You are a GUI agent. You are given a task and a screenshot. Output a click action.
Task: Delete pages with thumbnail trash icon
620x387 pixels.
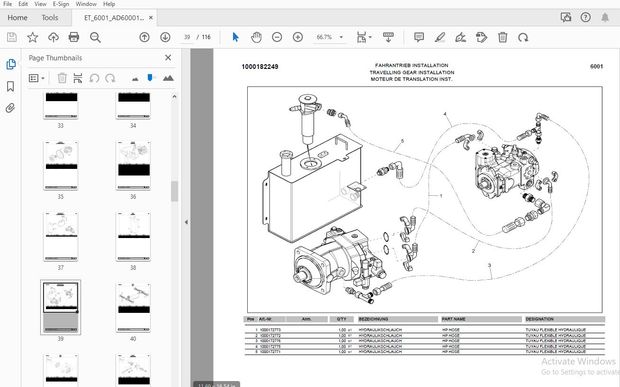click(x=62, y=78)
